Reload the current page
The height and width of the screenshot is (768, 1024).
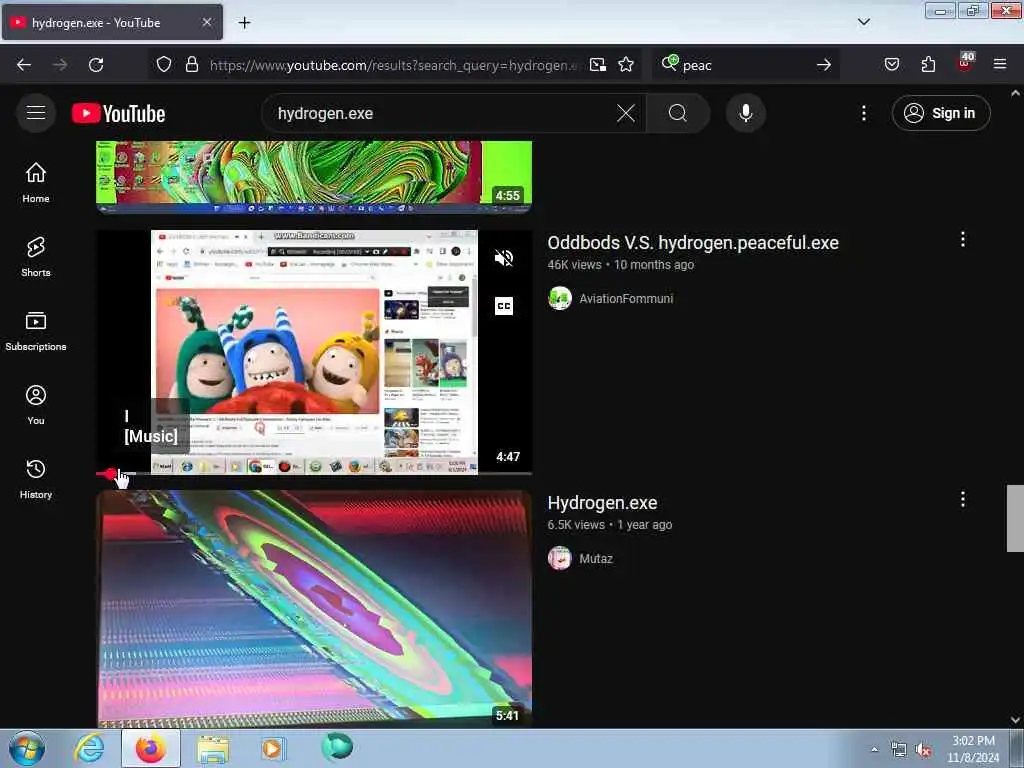pyautogui.click(x=96, y=65)
